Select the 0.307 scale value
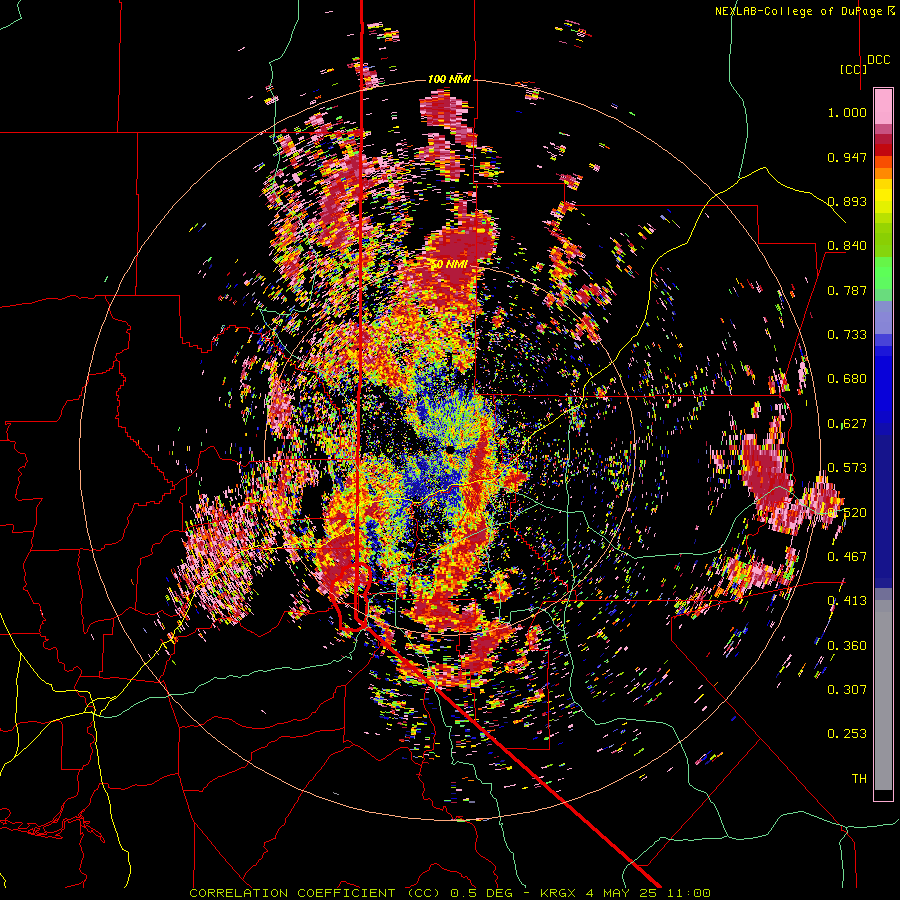 point(847,690)
